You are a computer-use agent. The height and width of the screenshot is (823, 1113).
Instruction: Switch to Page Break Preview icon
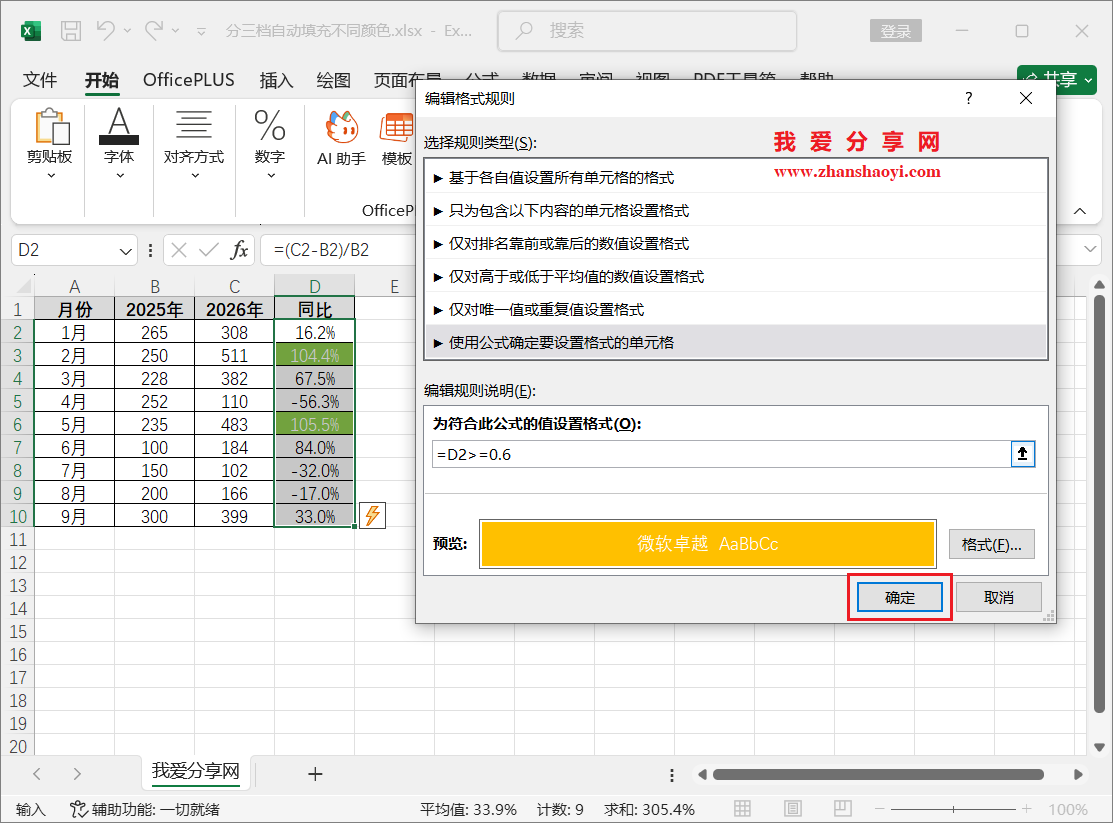(843, 808)
